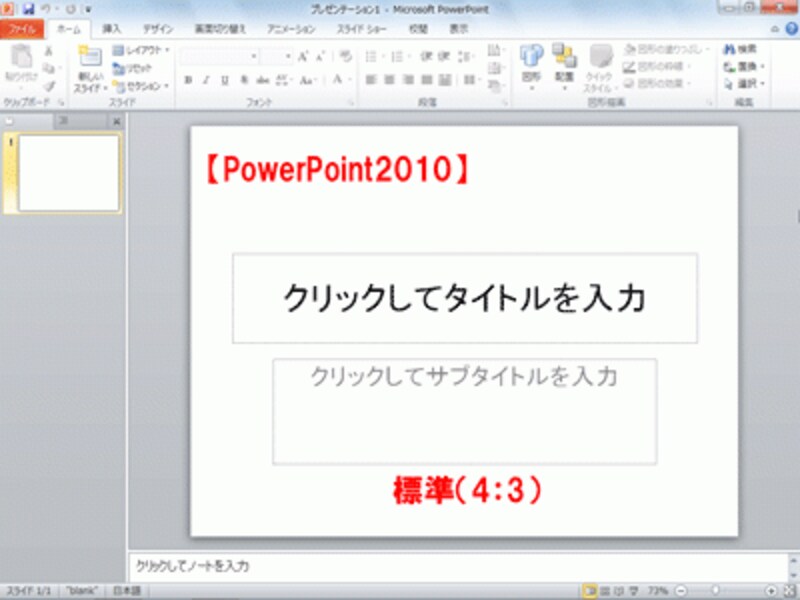This screenshot has height=600, width=800.
Task: Open the font name combo box
Action: click(218, 56)
